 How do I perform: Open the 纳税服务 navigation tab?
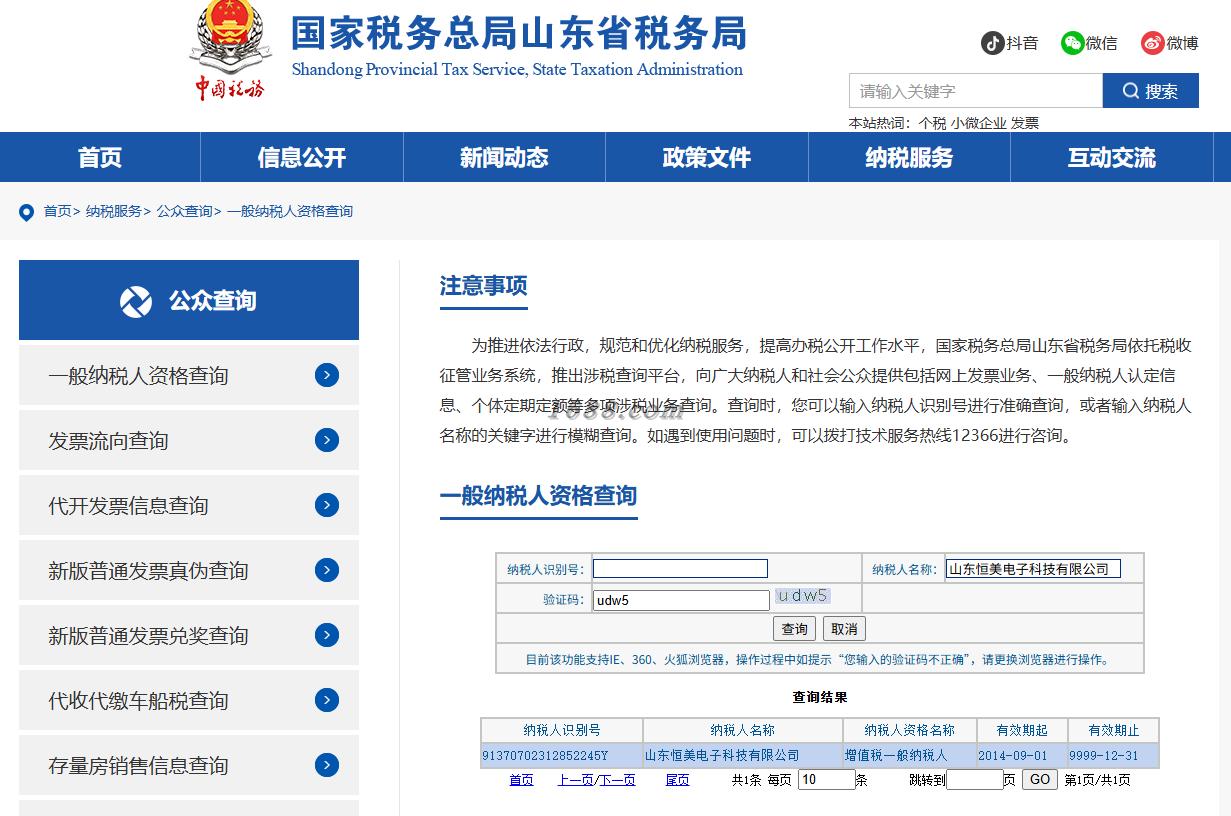pyautogui.click(x=909, y=157)
